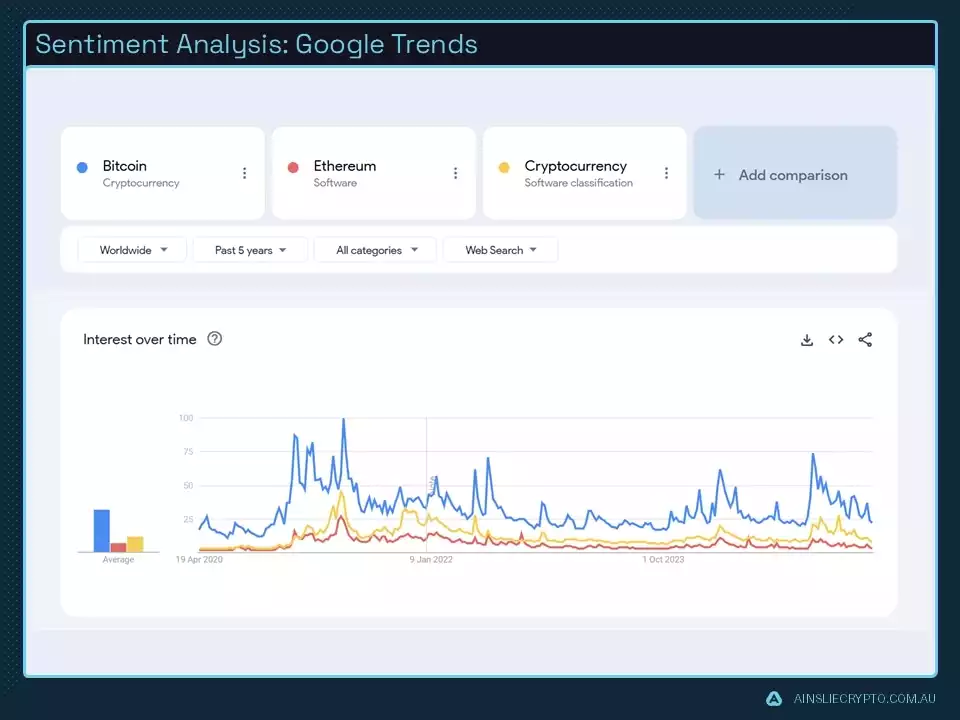Open the help tooltip beside Interest over time
The height and width of the screenshot is (720, 960).
(x=214, y=339)
